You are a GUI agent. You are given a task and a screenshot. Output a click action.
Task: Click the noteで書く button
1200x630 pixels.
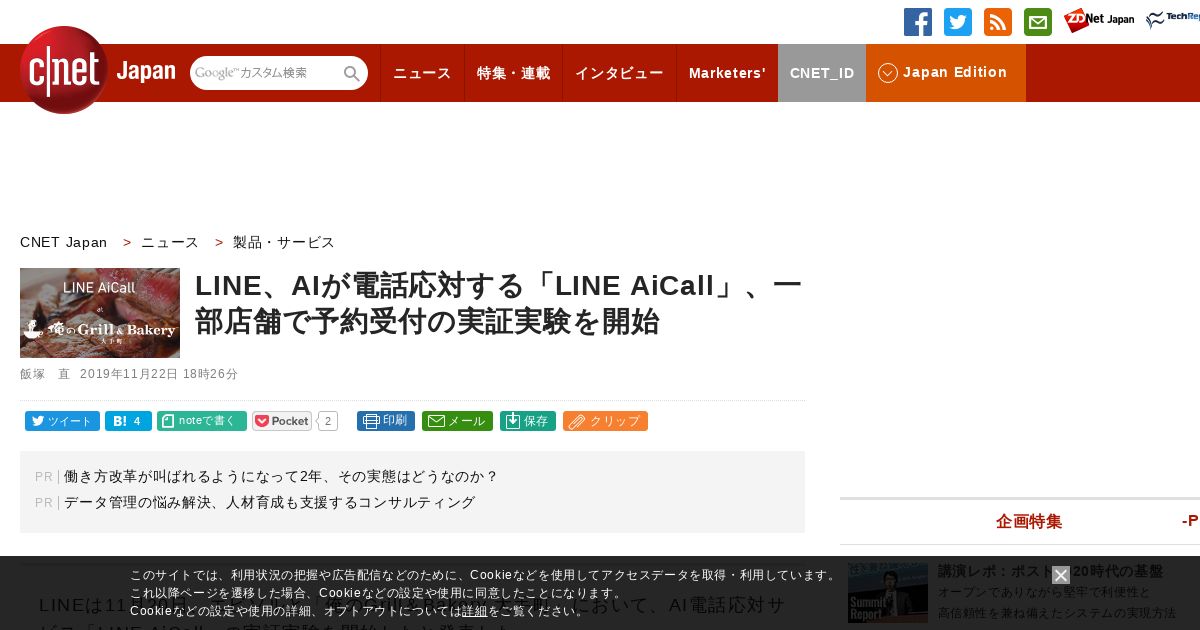[202, 421]
